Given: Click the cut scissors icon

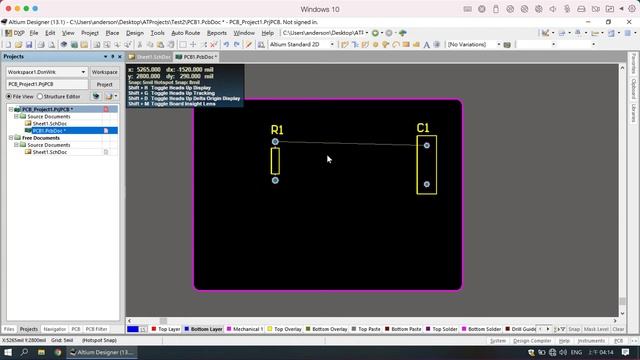Looking at the screenshot, I should pos(140,44).
